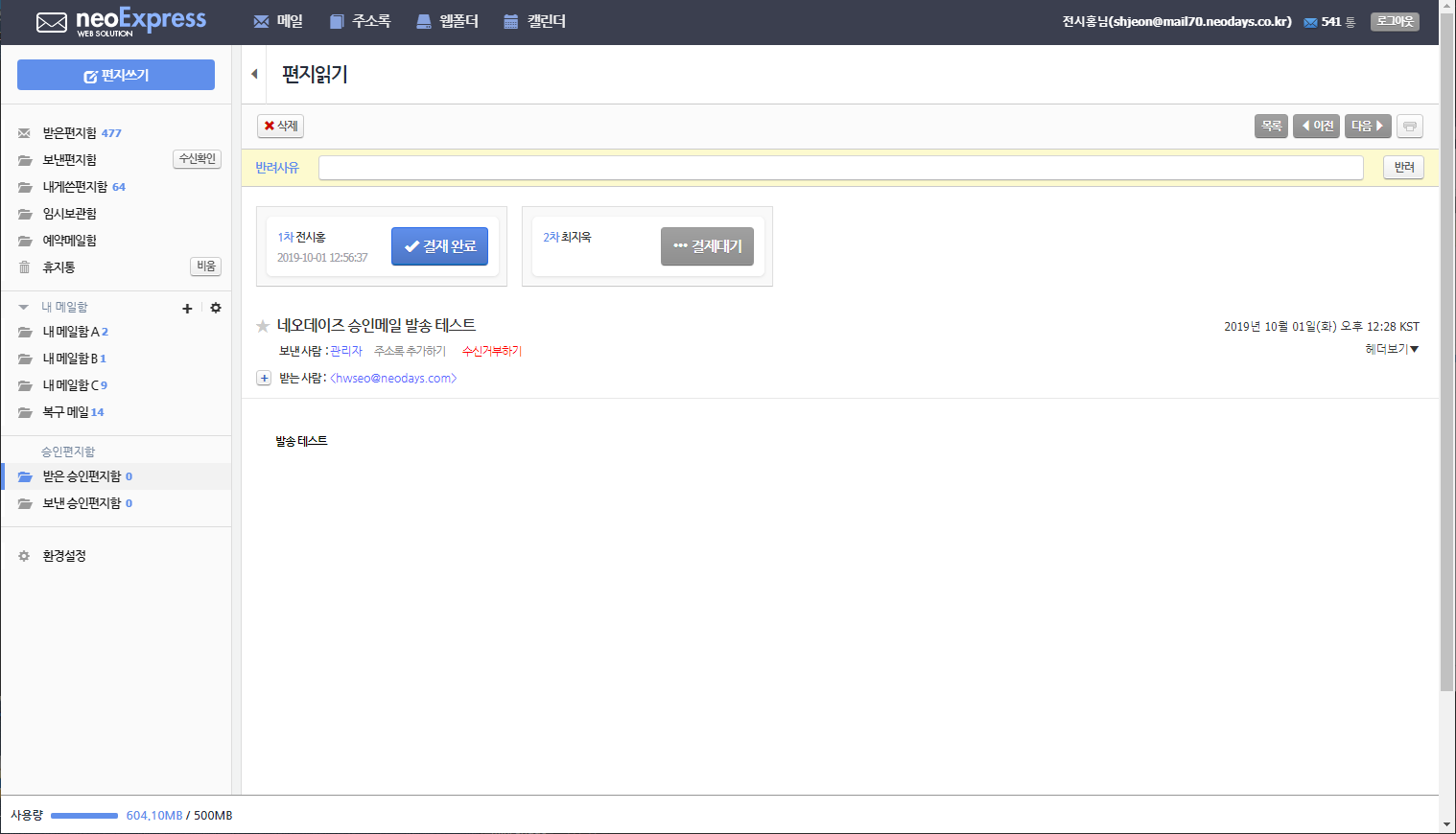Click the storage usage progress bar
The height and width of the screenshot is (834, 1456).
(84, 816)
